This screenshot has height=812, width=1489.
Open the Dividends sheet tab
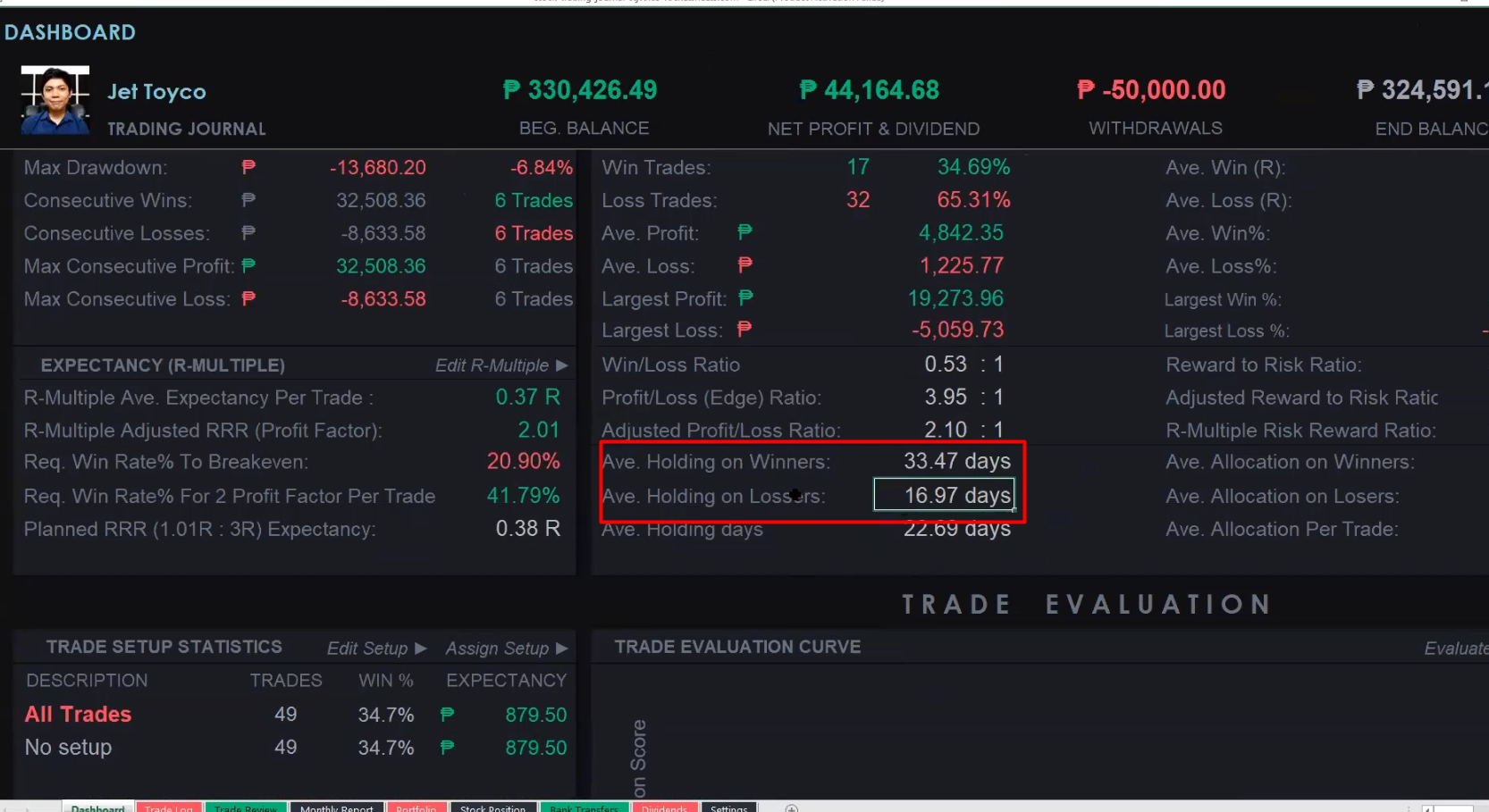(x=664, y=808)
